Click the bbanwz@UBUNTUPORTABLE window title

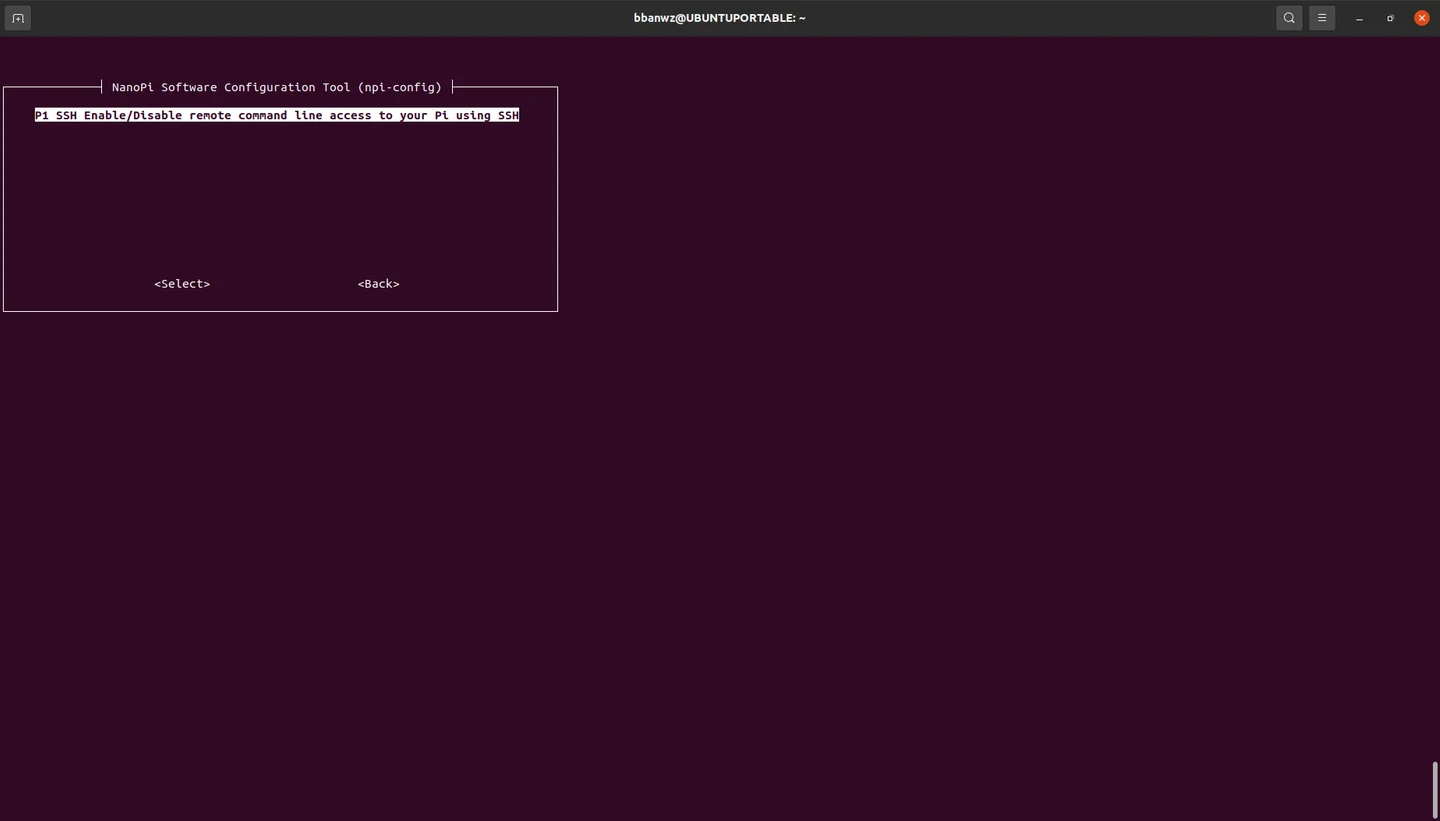point(720,18)
